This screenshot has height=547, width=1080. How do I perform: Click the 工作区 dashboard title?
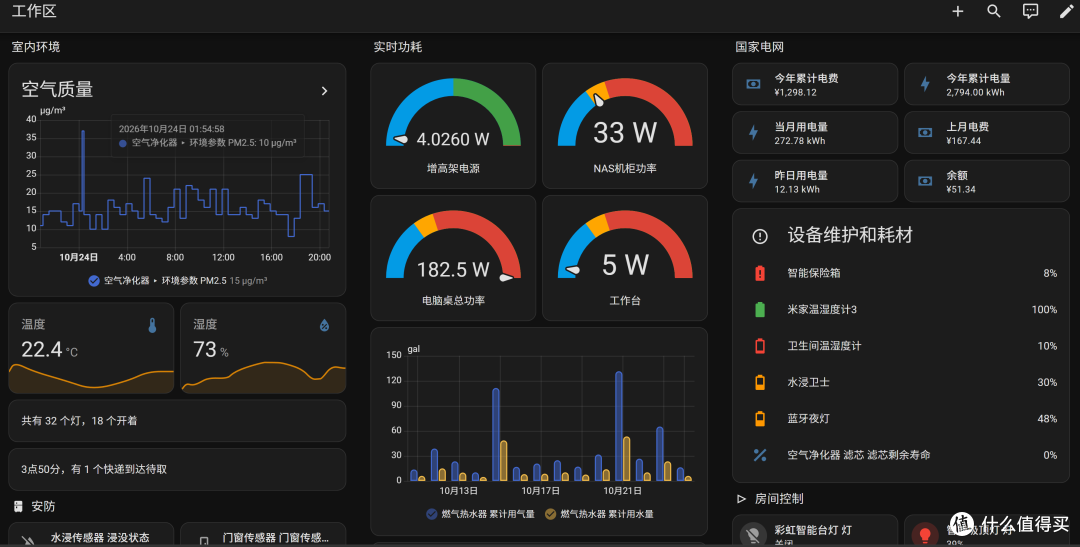[x=34, y=11]
